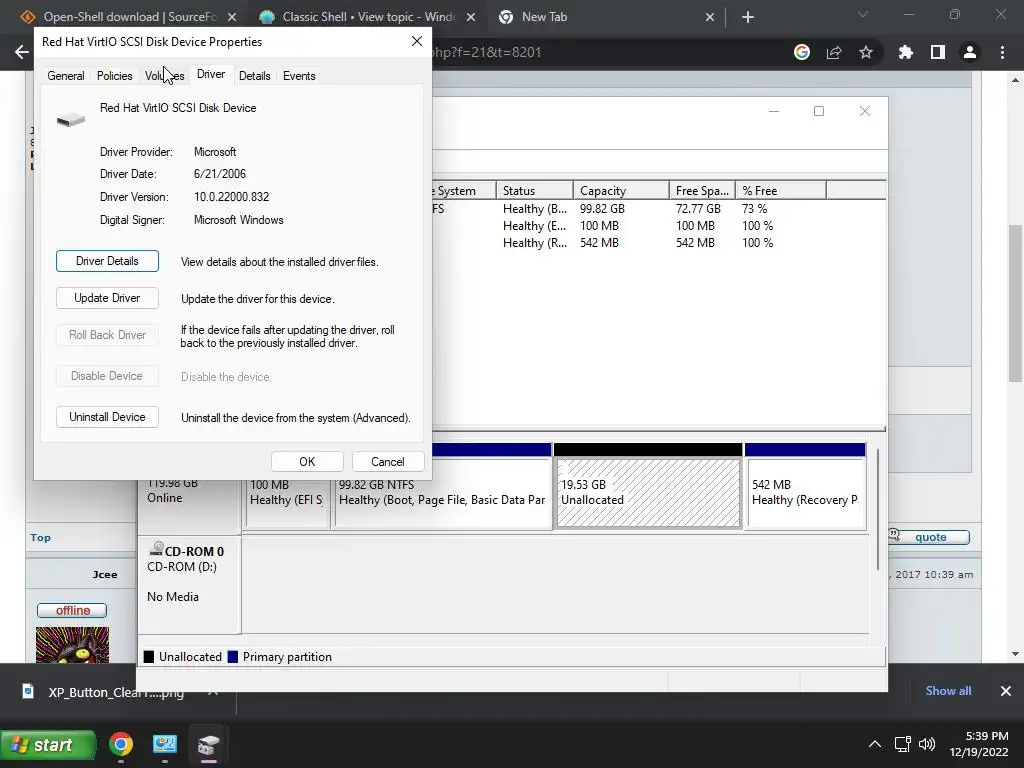Image resolution: width=1024 pixels, height=768 pixels.
Task: Click the Primary partition blue legend swatch
Action: [232, 657]
